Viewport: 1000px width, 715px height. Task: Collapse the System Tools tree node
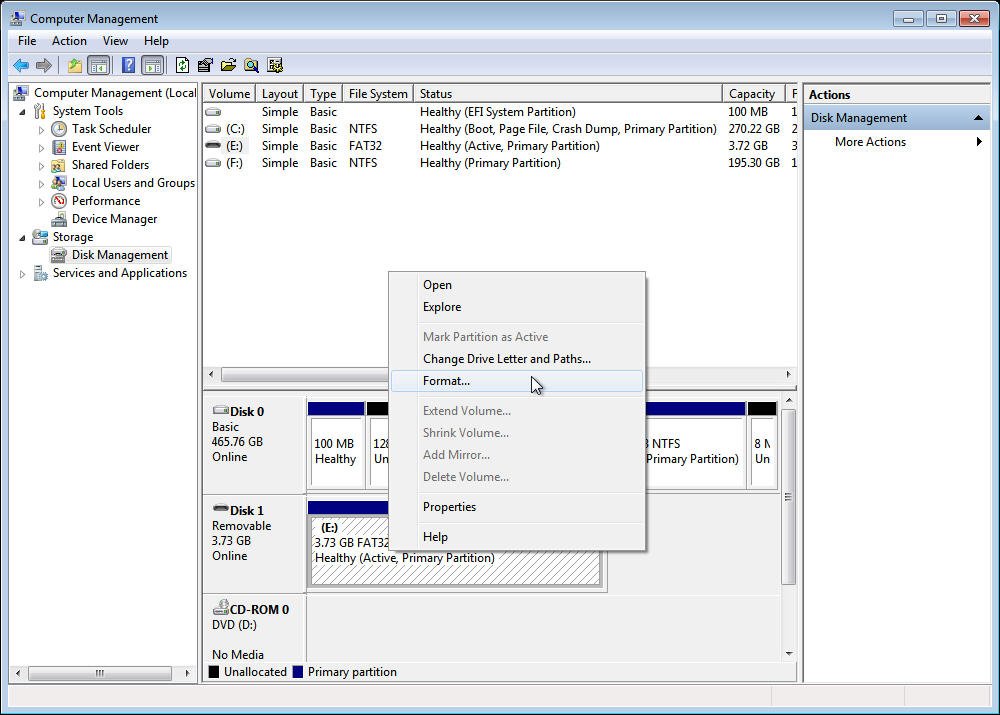[x=22, y=111]
